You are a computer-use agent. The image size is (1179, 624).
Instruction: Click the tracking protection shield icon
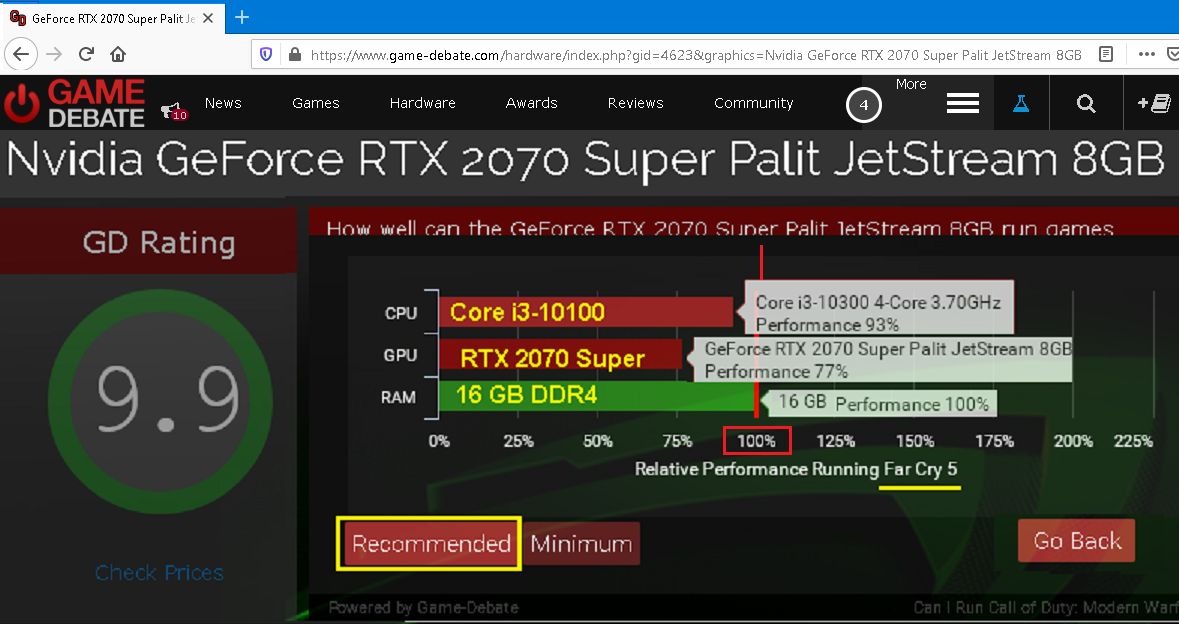(265, 54)
